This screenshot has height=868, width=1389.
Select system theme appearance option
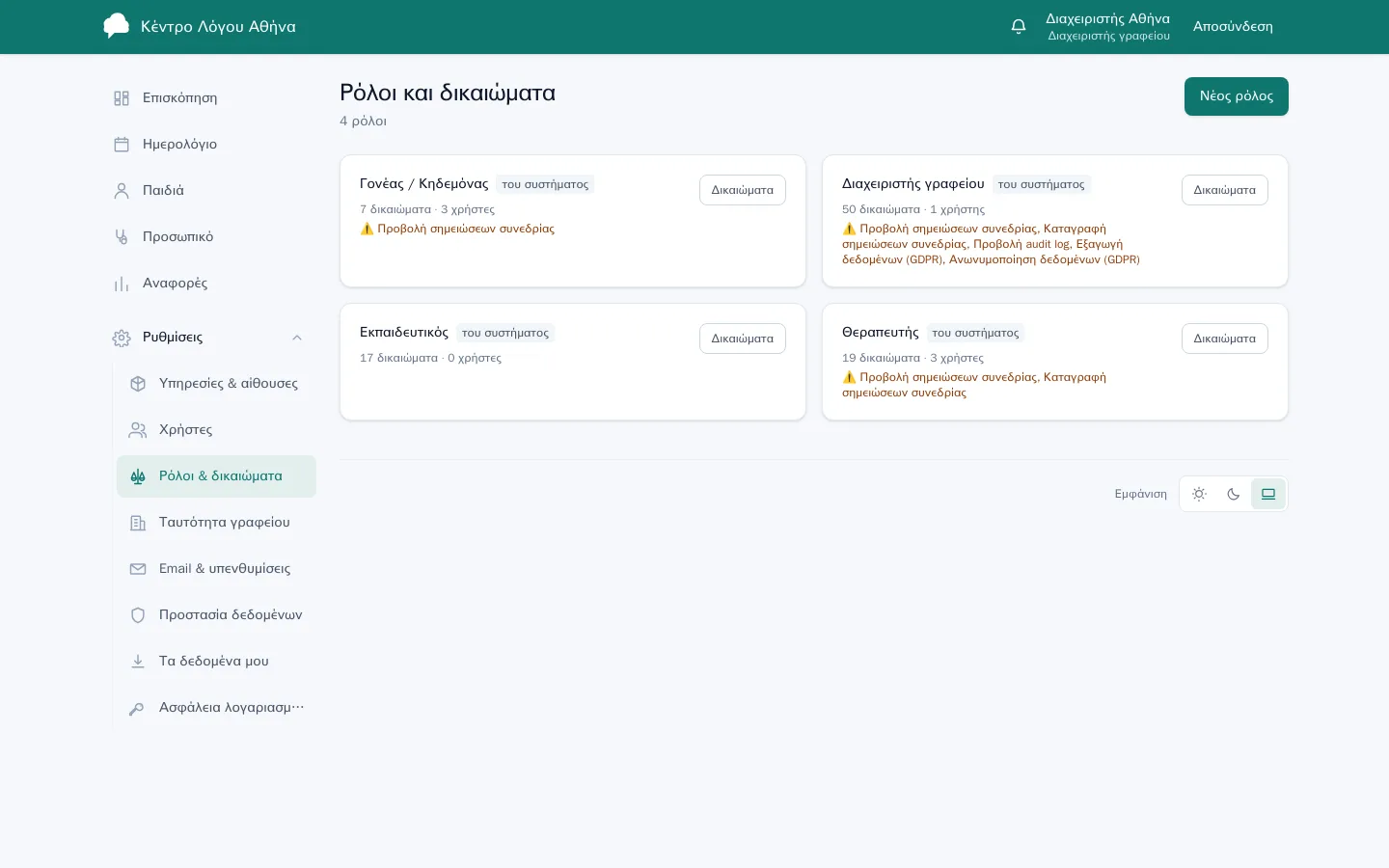coord(1268,494)
